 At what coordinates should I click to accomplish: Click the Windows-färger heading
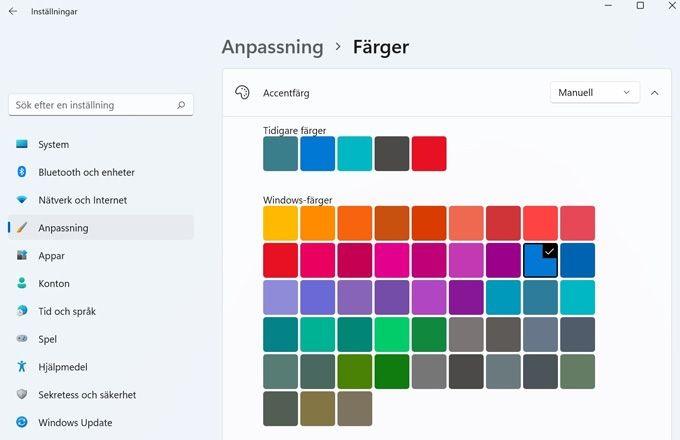tap(298, 200)
